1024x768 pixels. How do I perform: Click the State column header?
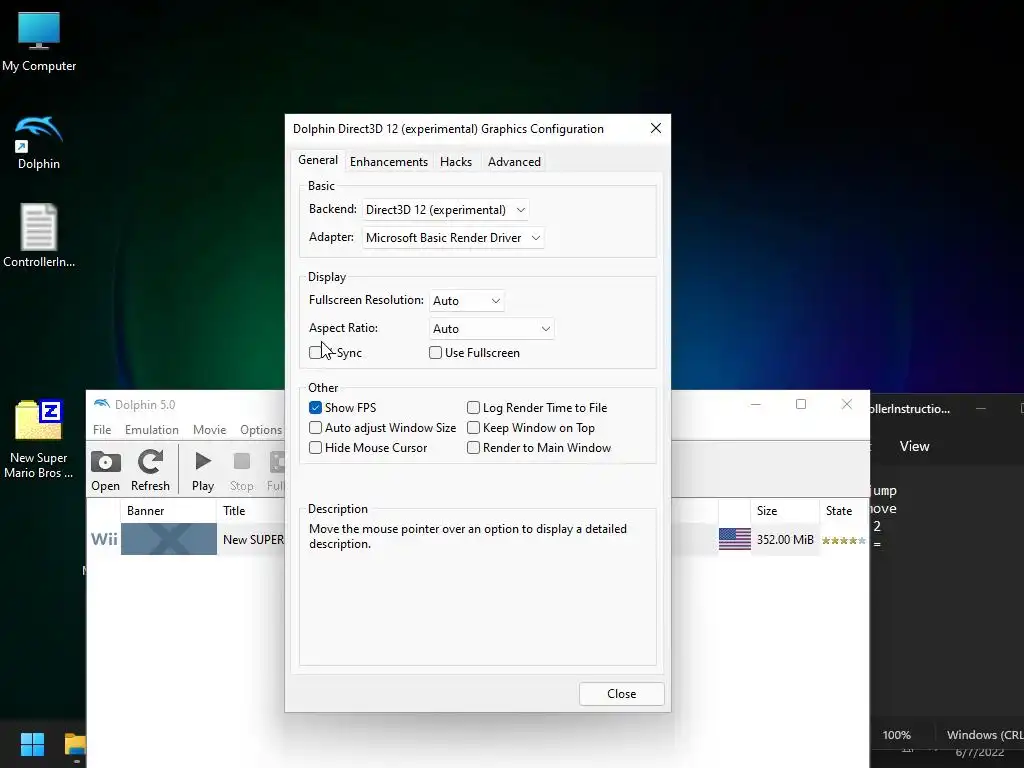[x=844, y=511]
